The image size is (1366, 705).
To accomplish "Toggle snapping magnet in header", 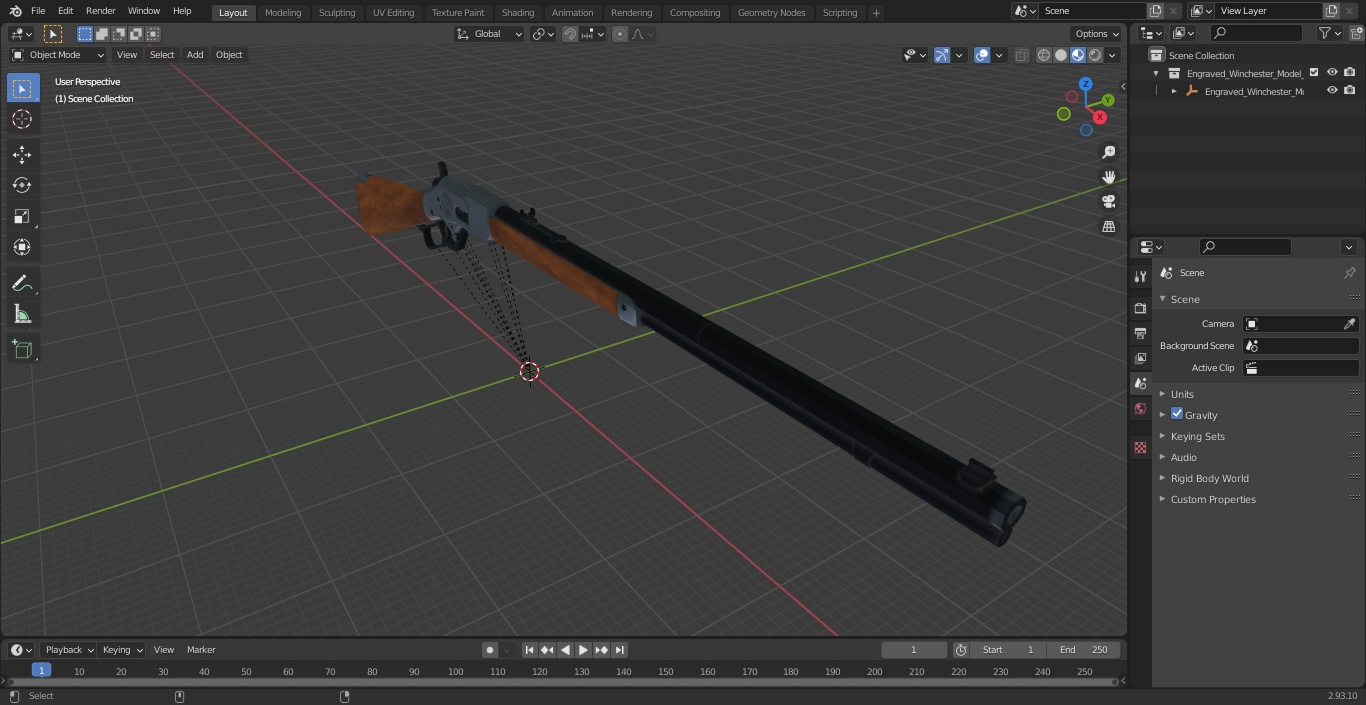I will 570,34.
